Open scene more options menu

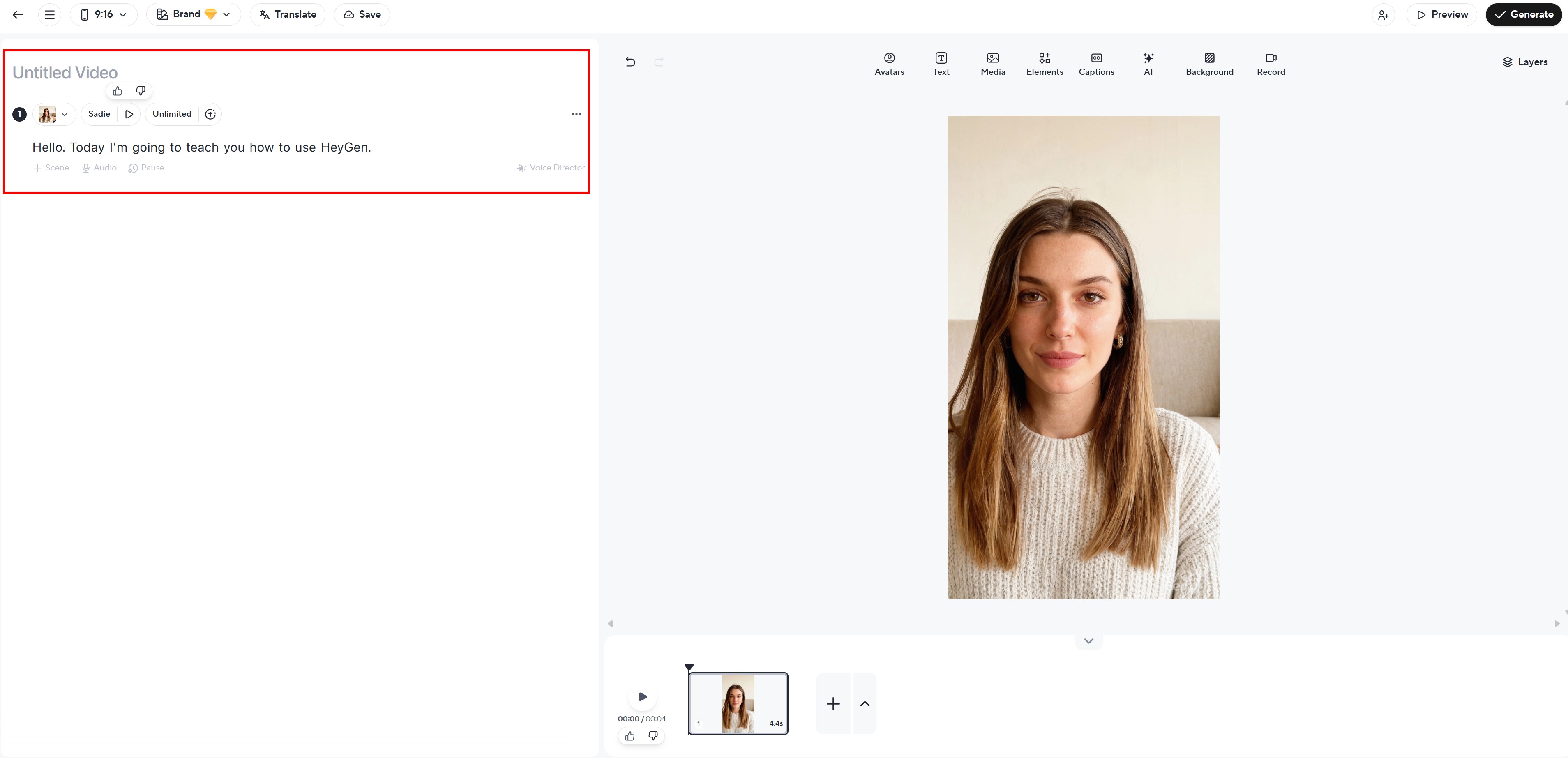coord(576,114)
